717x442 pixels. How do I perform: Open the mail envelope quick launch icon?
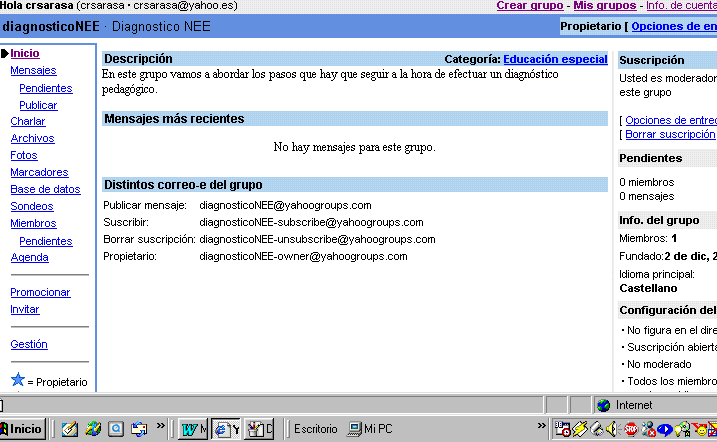point(139,429)
